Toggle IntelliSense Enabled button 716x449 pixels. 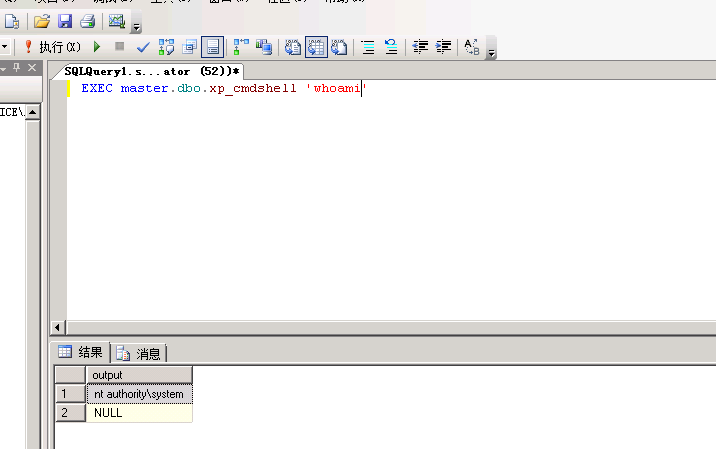click(213, 47)
